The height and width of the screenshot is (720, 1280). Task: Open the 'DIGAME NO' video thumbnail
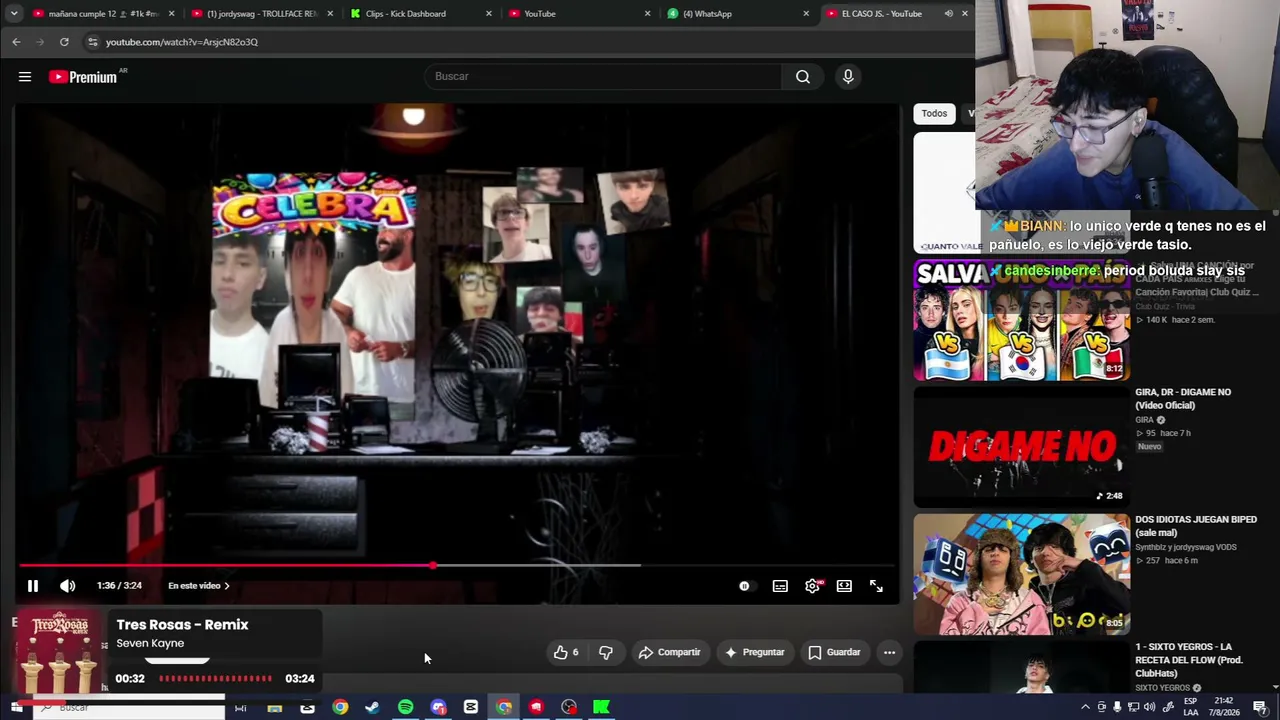pyautogui.click(x=1021, y=447)
